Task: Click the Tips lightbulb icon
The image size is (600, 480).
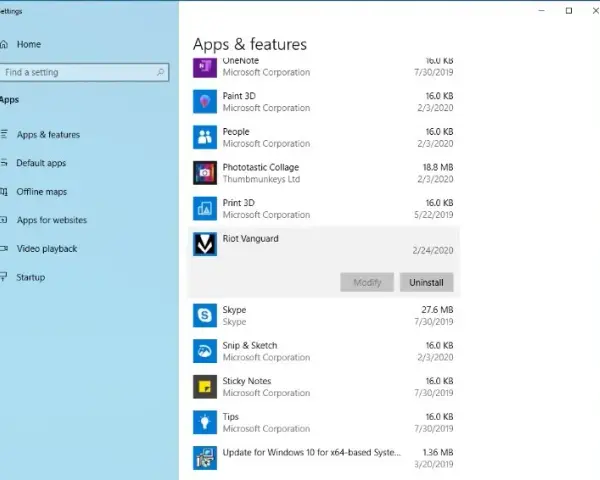Action: 205,422
